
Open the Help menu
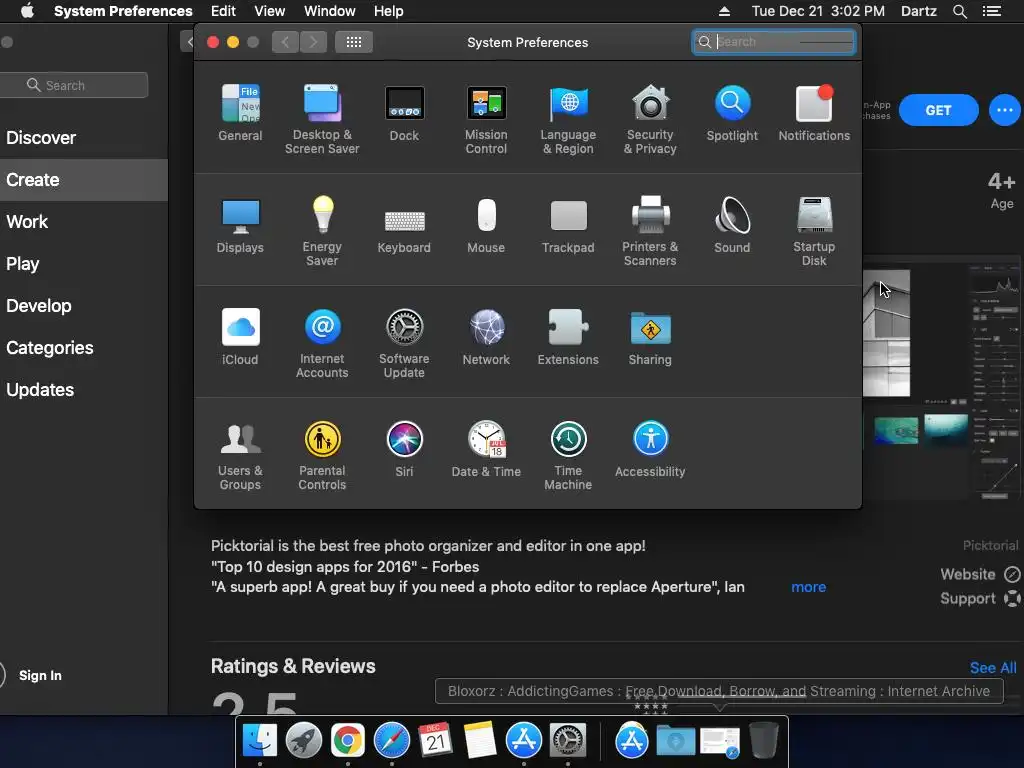click(389, 11)
